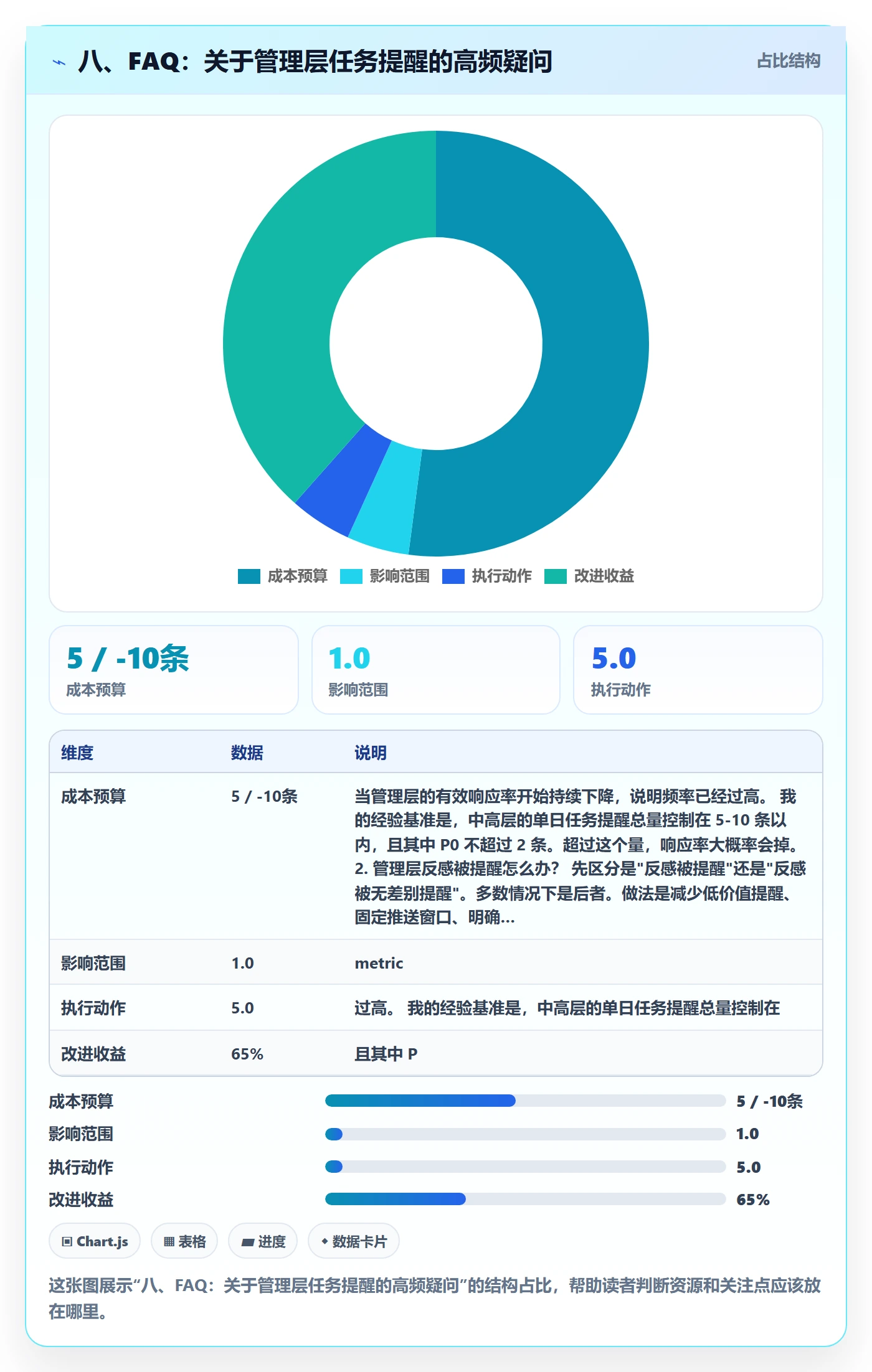Click the 执行动作 progress bar track

click(x=526, y=1167)
